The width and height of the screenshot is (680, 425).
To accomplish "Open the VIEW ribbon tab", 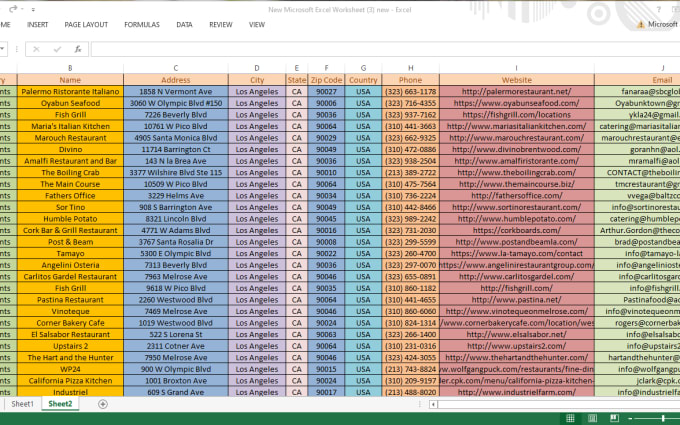I will tap(257, 25).
